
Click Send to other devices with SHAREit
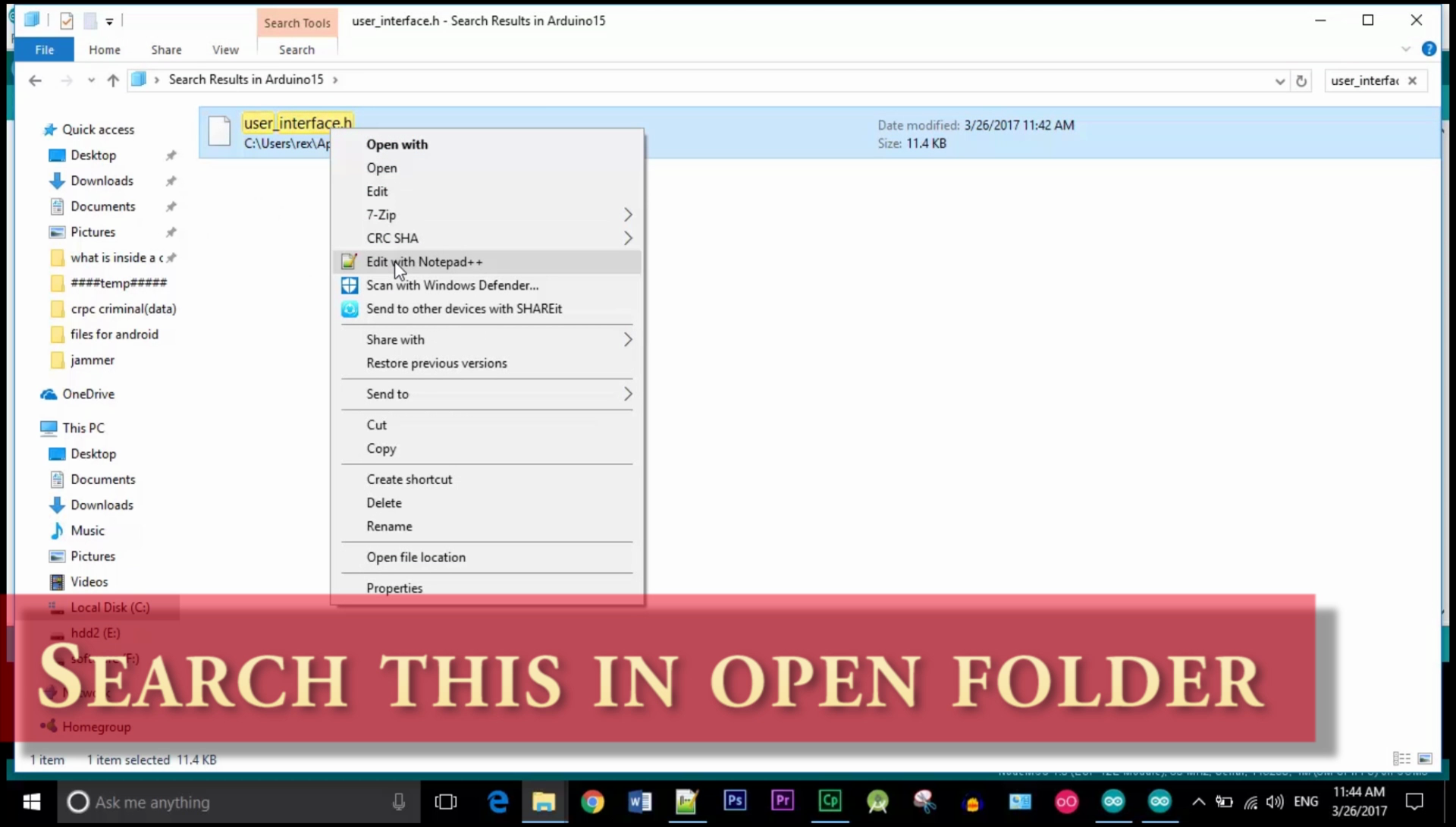click(463, 309)
